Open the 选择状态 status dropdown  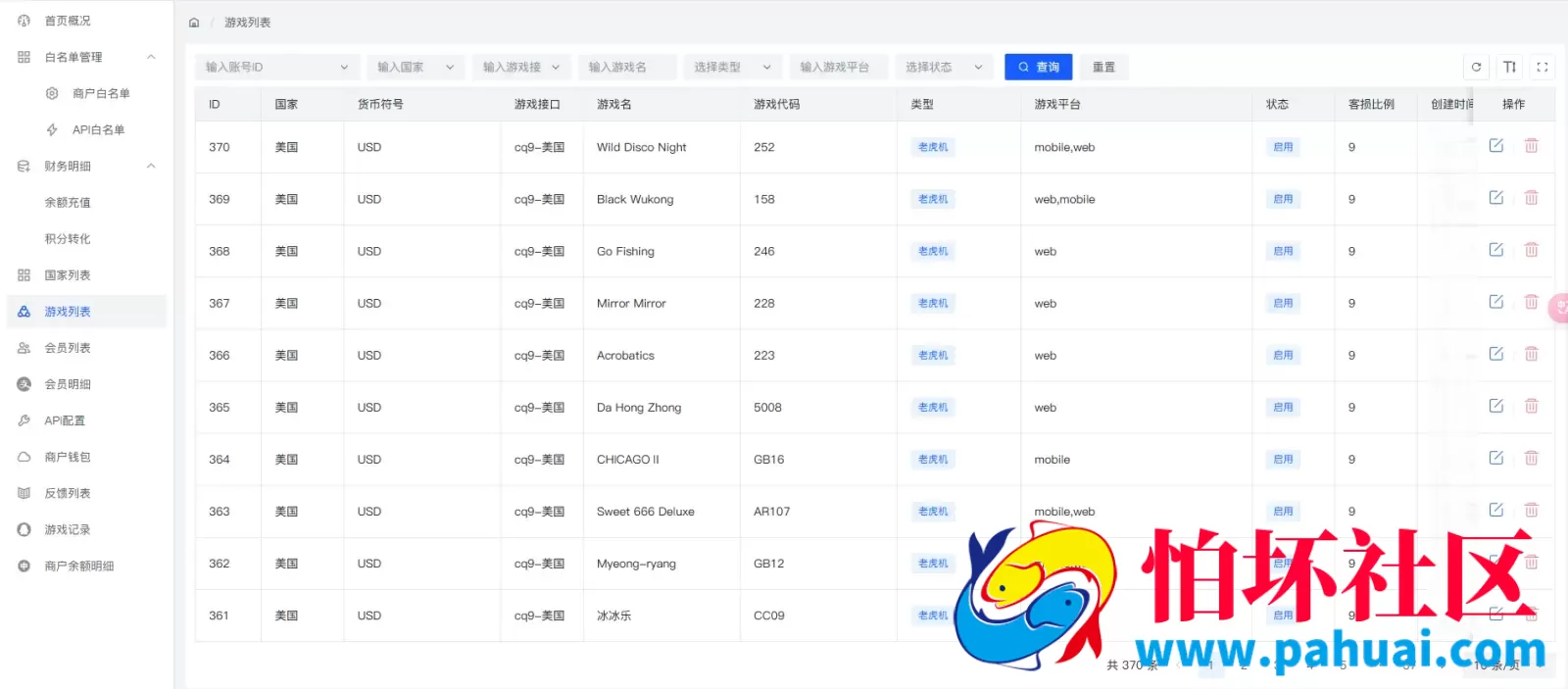944,67
